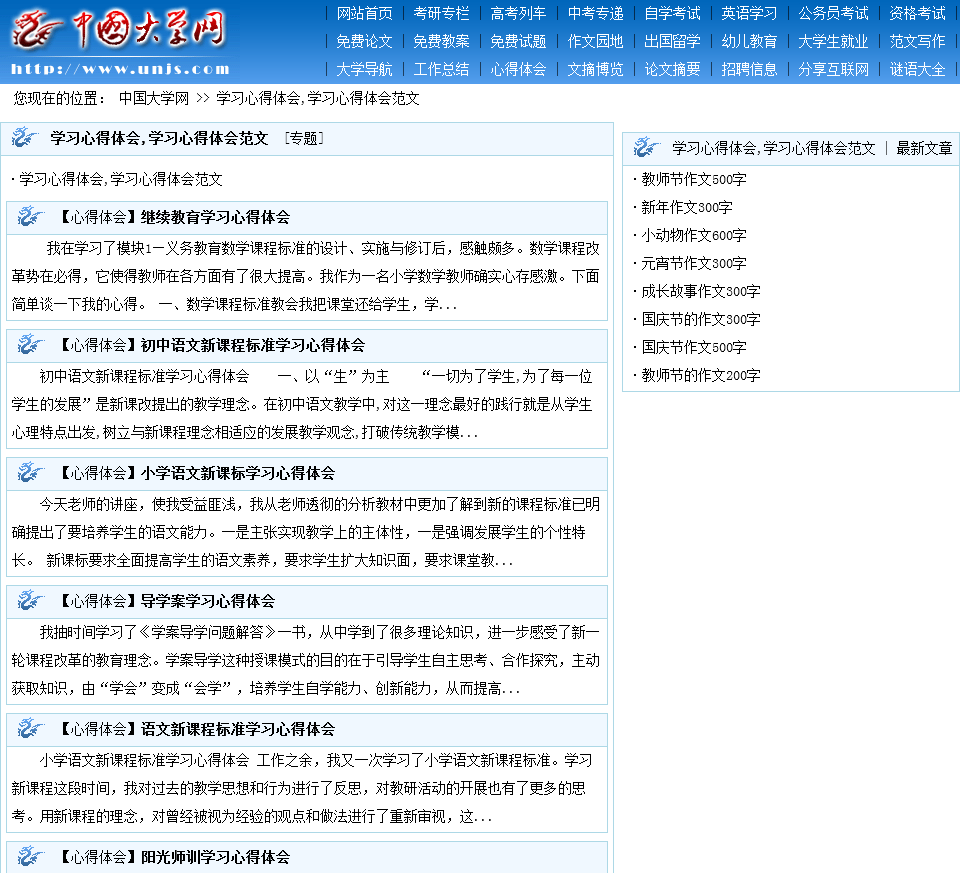Open 出国留学 navigation link
Viewport: 960px width, 873px height.
coord(672,41)
